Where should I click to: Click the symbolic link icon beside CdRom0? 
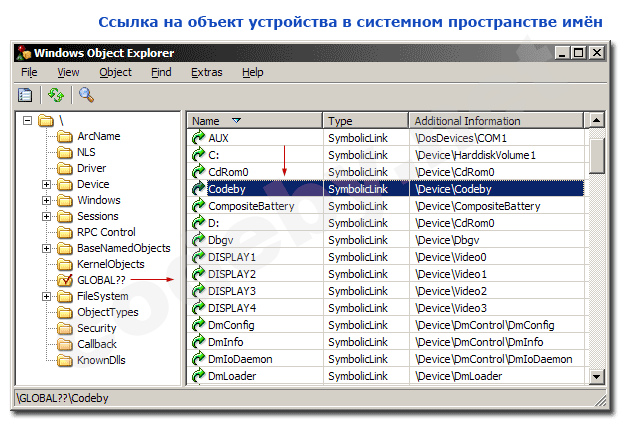click(198, 171)
